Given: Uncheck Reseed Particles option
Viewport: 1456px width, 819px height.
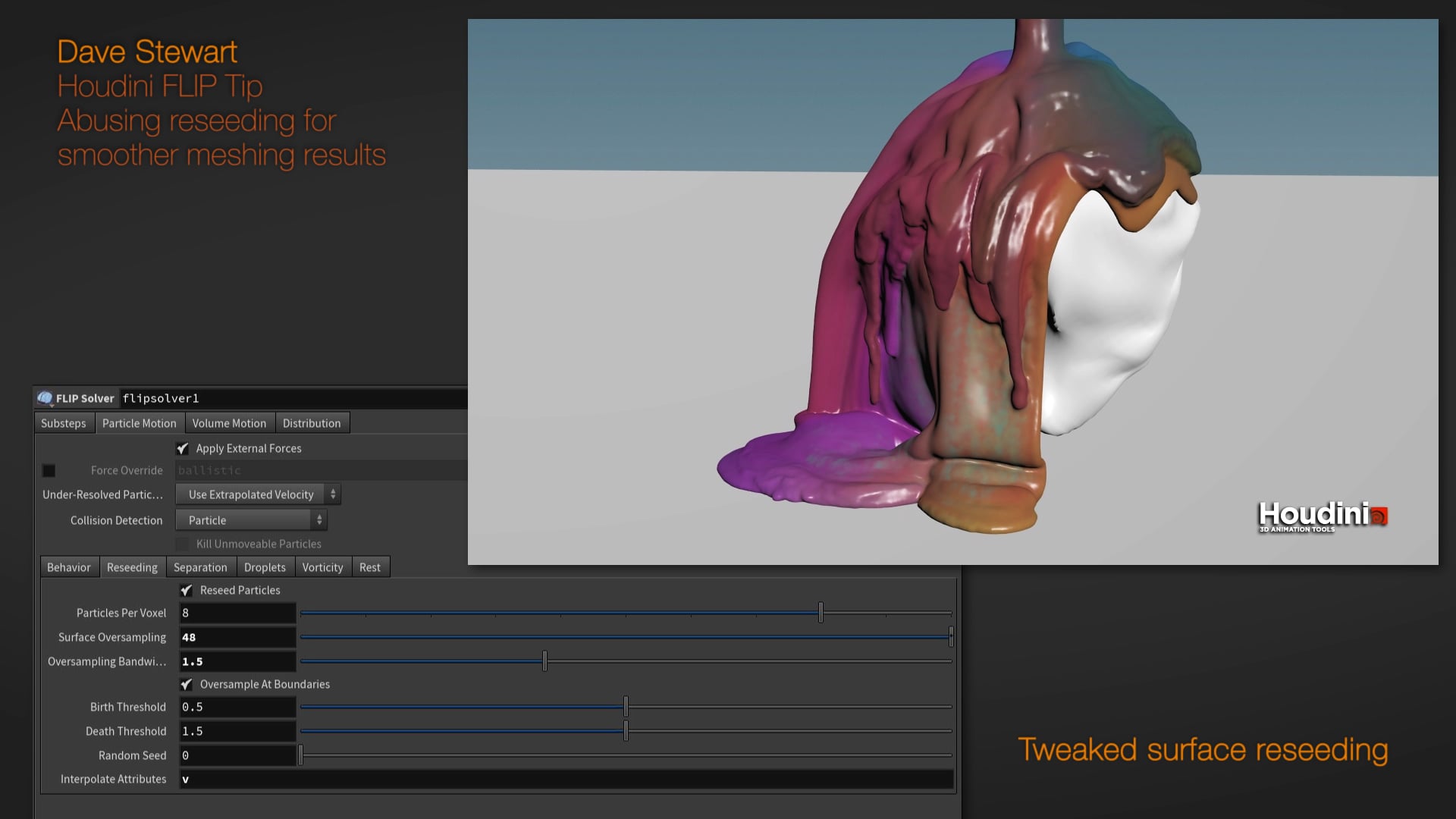Looking at the screenshot, I should pyautogui.click(x=187, y=591).
